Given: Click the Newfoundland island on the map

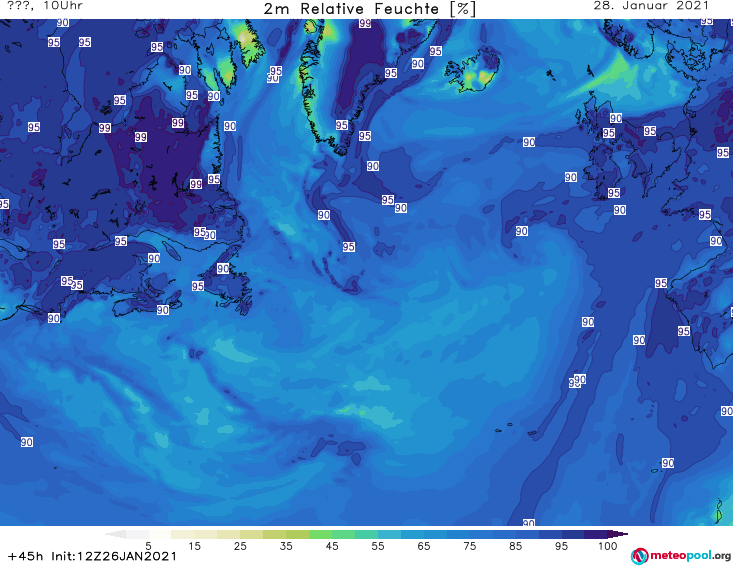Looking at the screenshot, I should (x=230, y=282).
